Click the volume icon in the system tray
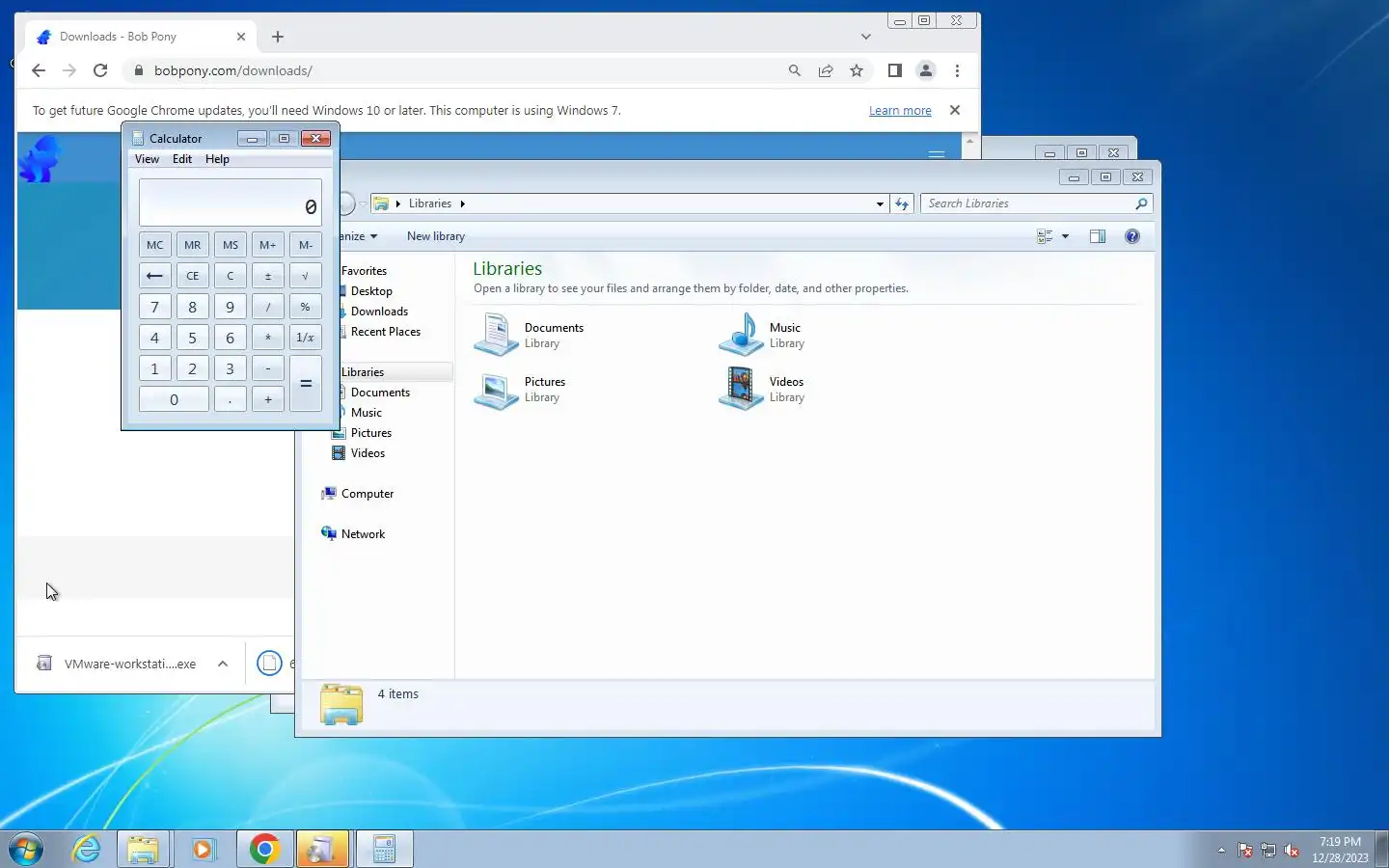The width and height of the screenshot is (1389, 868). [1292, 850]
